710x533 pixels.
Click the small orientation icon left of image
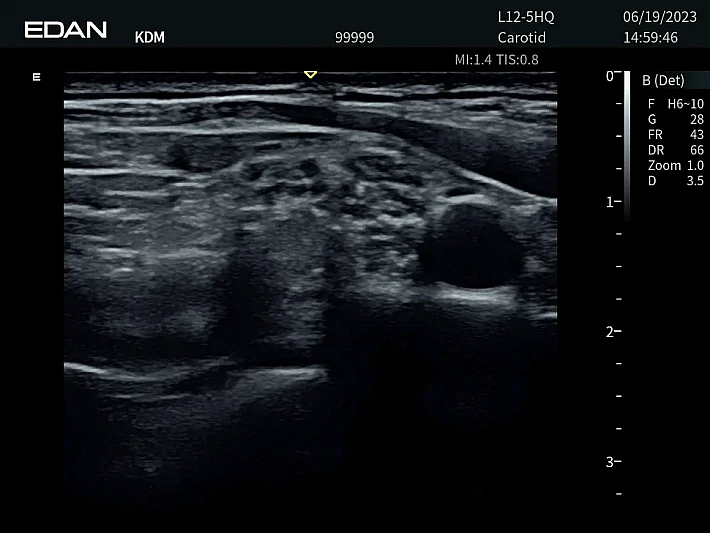coord(37,76)
